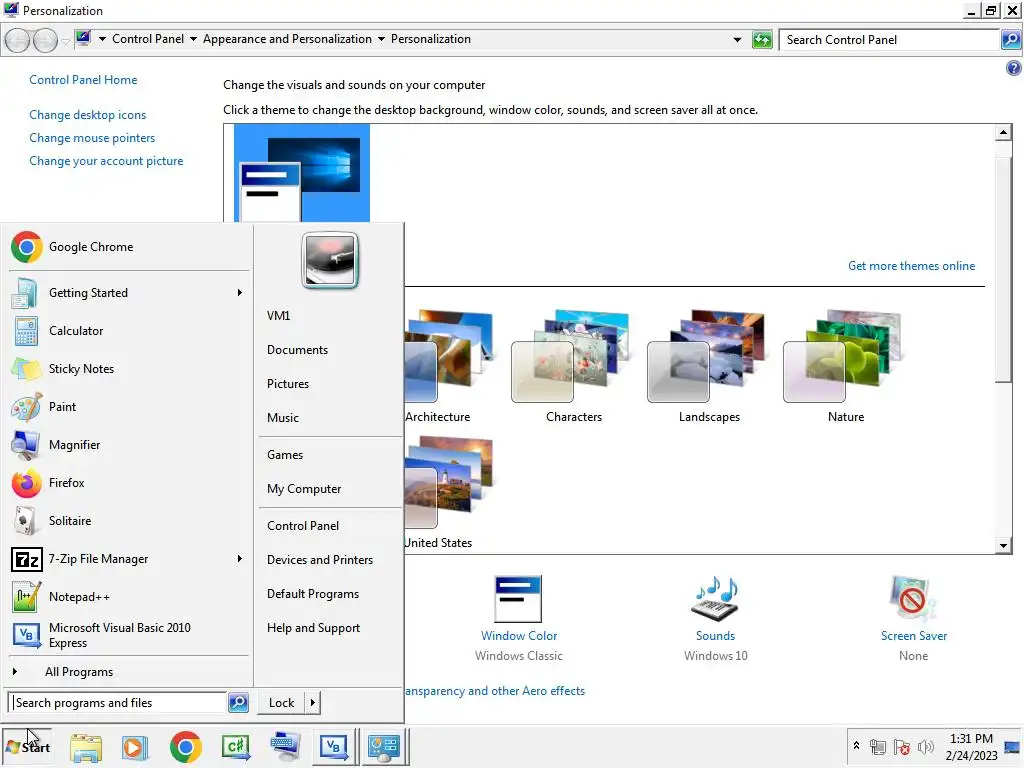Open Games from Start menu
The image size is (1024, 768).
[285, 455]
